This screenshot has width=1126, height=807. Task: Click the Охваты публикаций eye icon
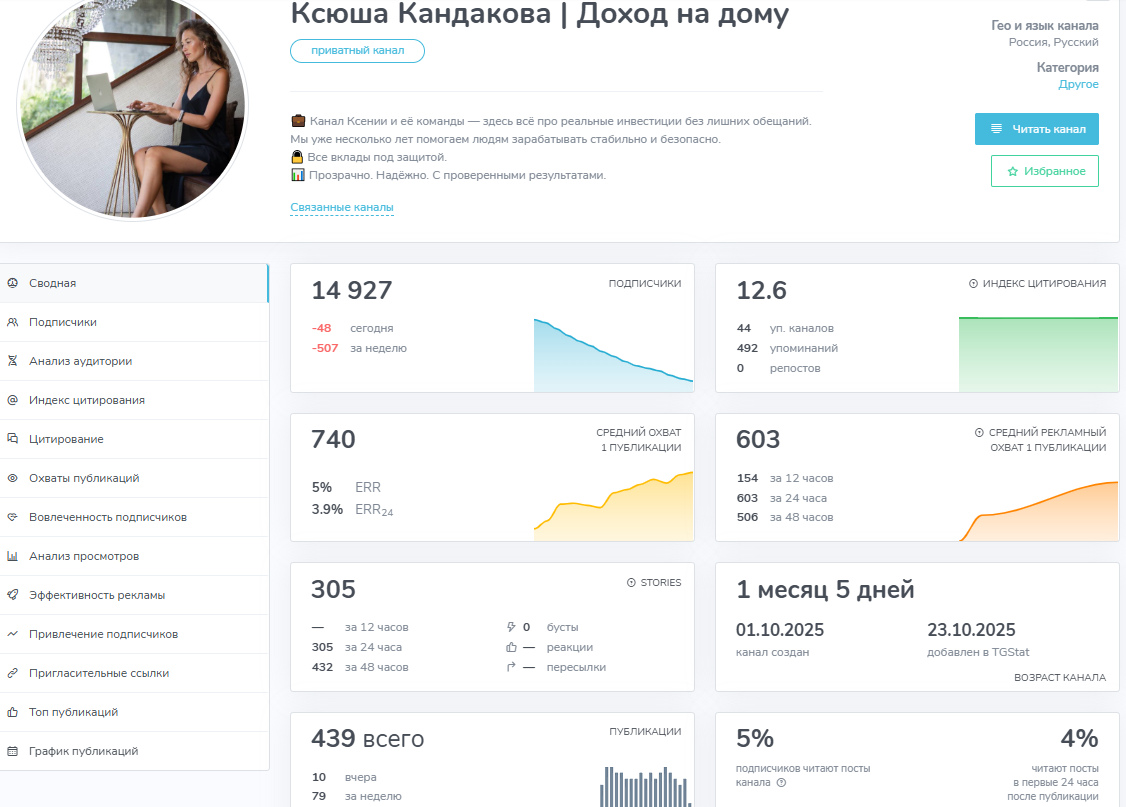(x=12, y=478)
